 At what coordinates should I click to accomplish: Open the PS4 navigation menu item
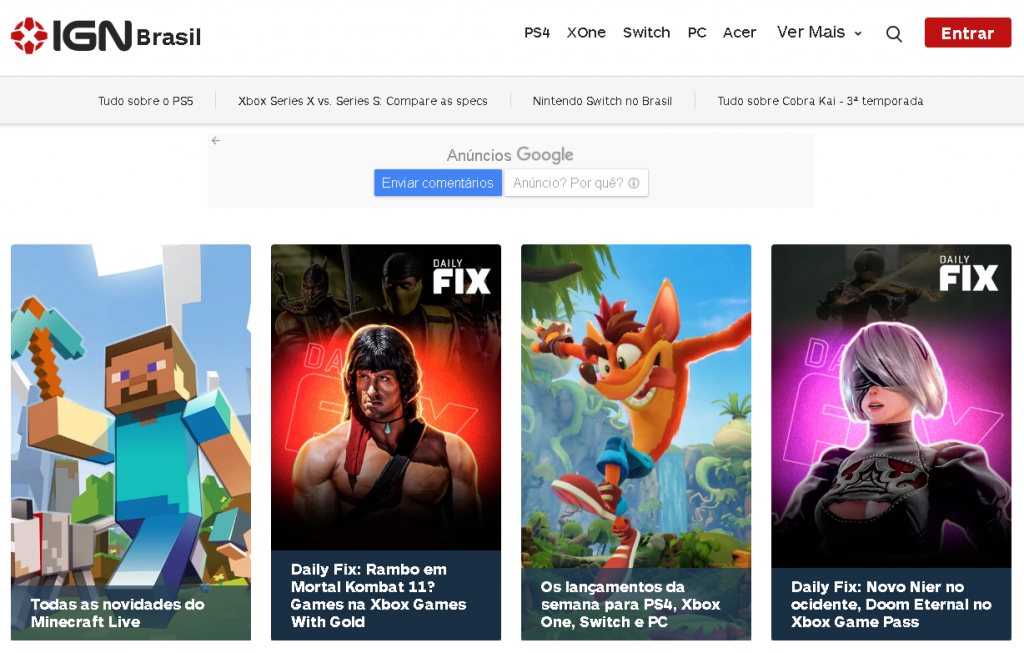click(x=537, y=33)
